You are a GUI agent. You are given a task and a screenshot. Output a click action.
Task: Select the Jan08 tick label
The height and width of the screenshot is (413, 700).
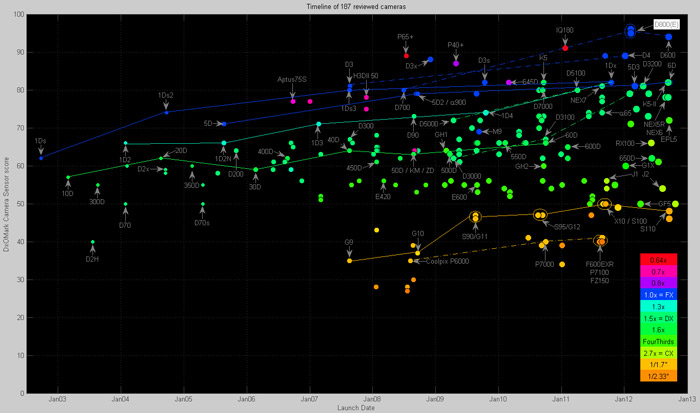tap(372, 399)
